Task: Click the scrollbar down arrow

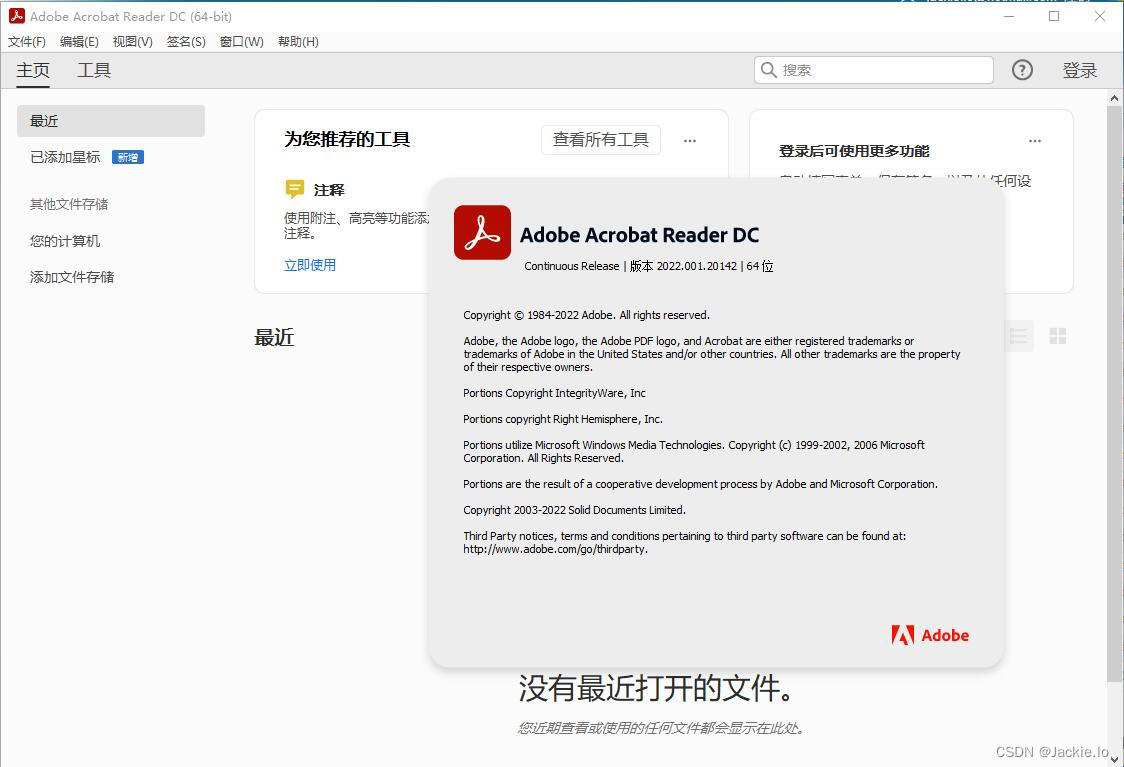Action: tap(1115, 759)
